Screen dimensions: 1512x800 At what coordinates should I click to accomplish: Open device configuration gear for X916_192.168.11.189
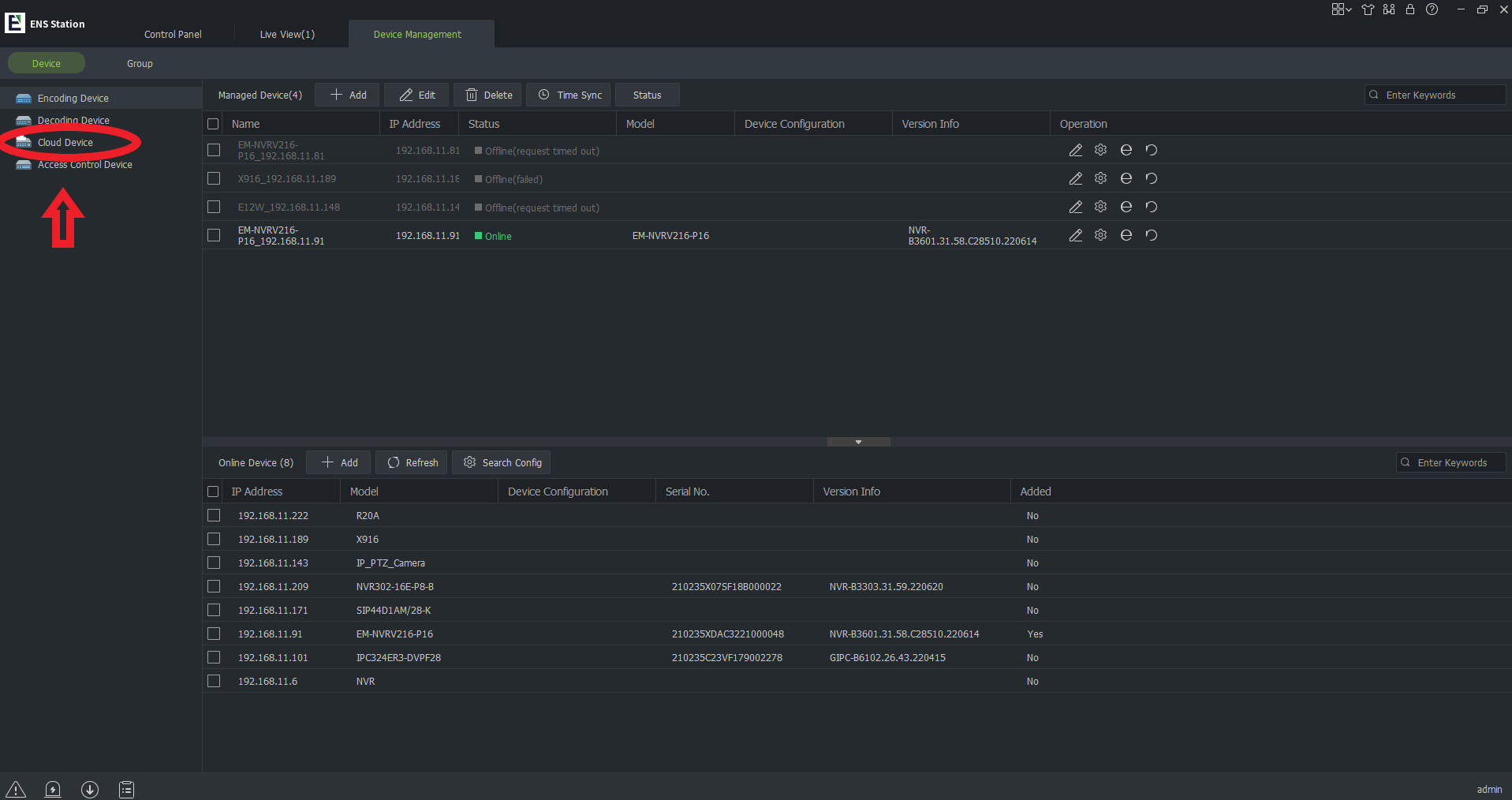1100,178
